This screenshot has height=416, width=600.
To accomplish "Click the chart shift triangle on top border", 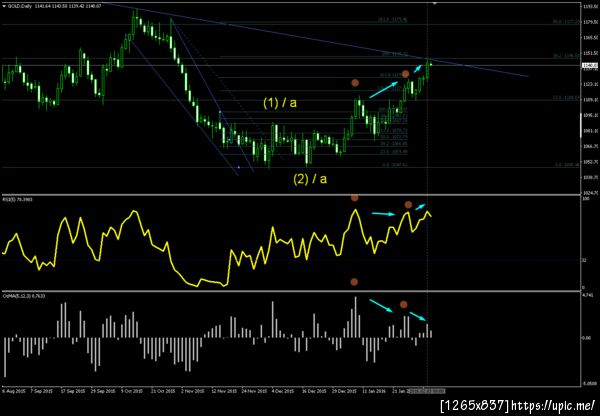I will [434, 3].
